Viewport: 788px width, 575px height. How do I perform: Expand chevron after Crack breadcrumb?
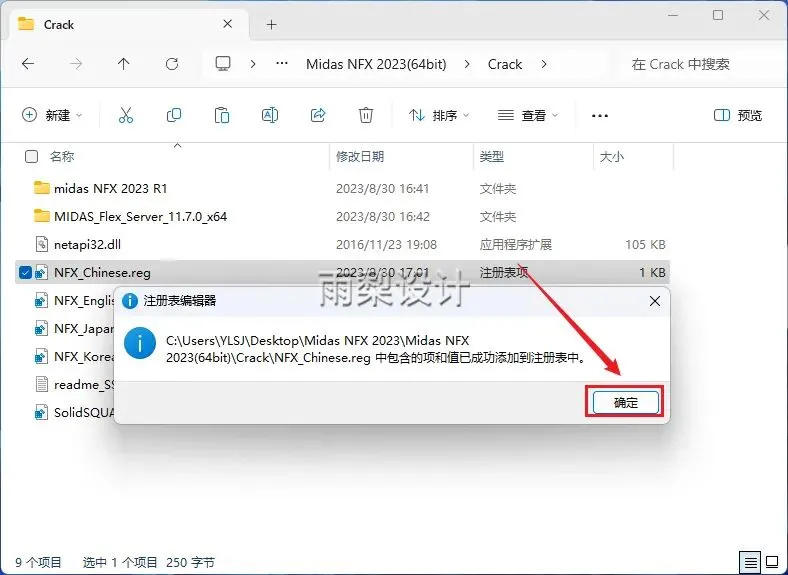pyautogui.click(x=544, y=64)
